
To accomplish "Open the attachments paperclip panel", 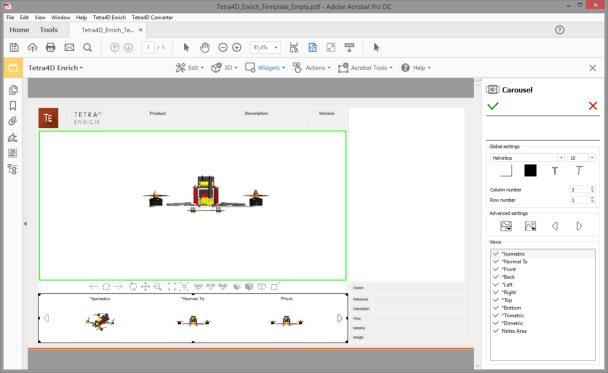I will [13, 121].
